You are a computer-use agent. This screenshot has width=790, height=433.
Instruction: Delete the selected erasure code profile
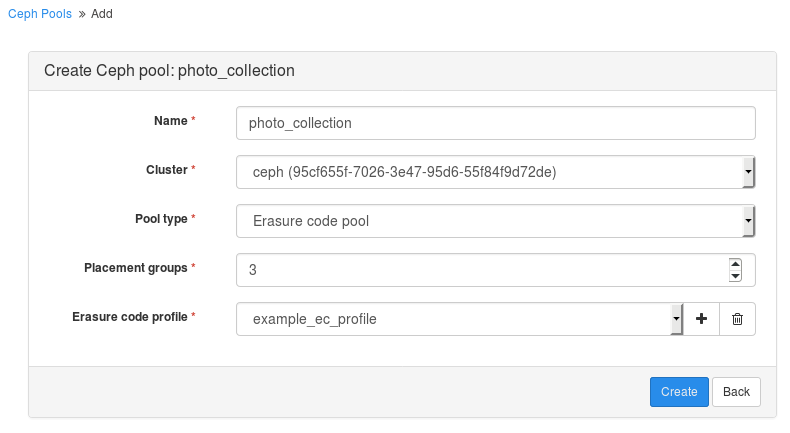(737, 319)
